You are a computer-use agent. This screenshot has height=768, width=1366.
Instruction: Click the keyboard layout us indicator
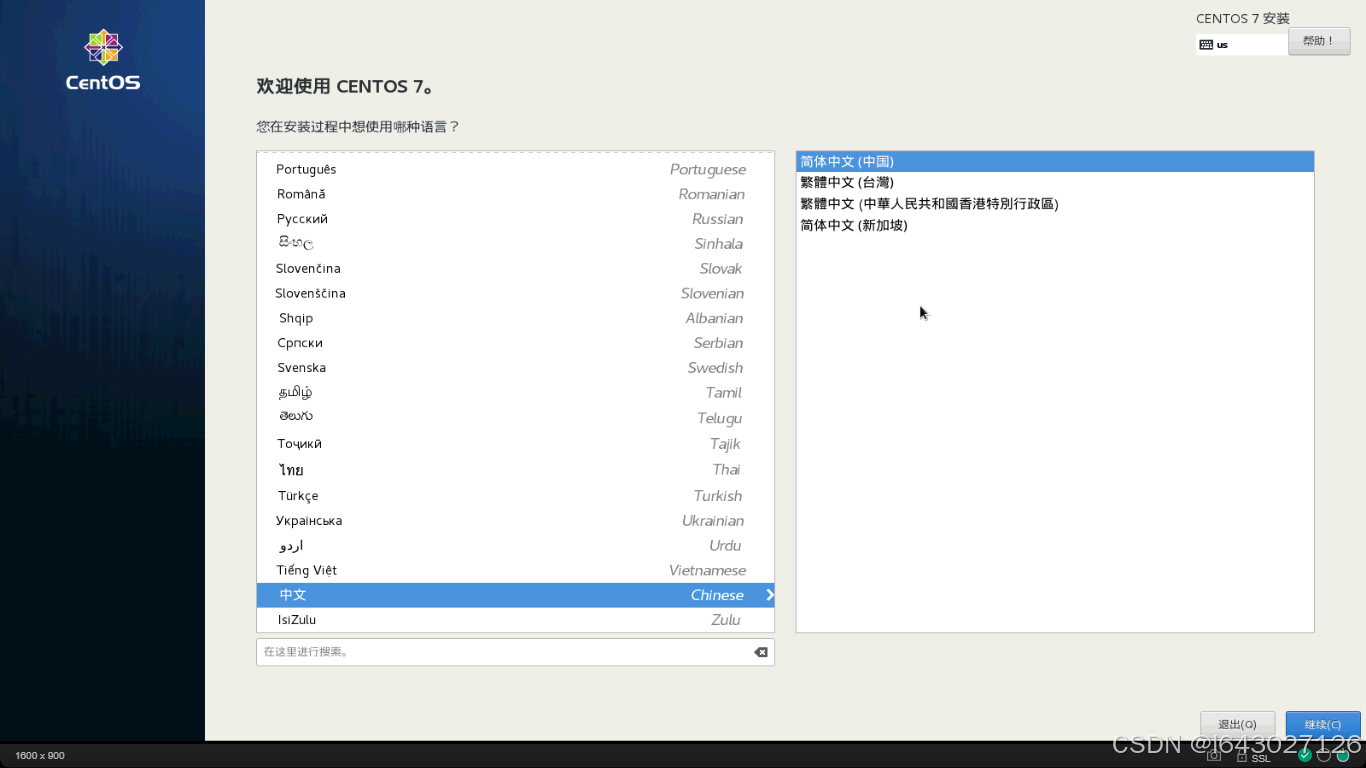click(x=1242, y=45)
